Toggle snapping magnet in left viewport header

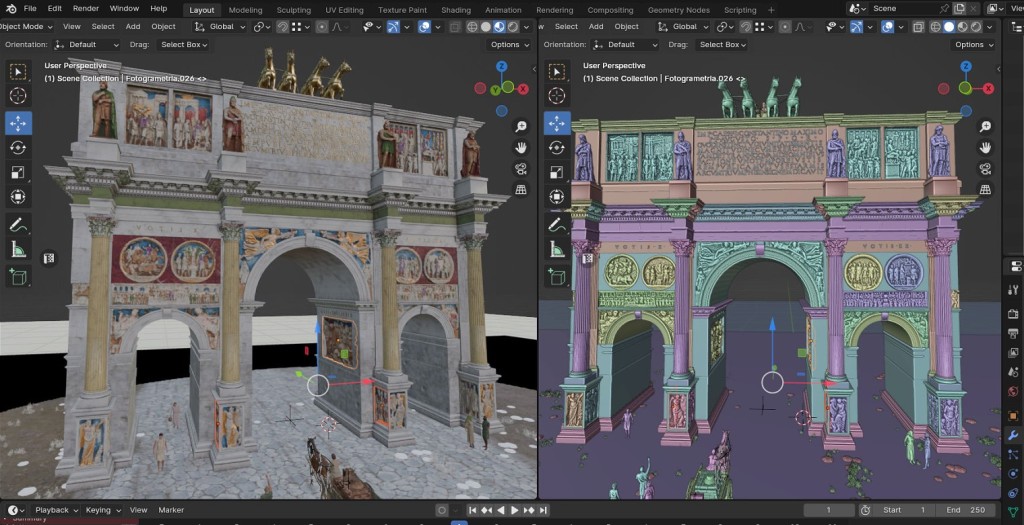click(284, 27)
